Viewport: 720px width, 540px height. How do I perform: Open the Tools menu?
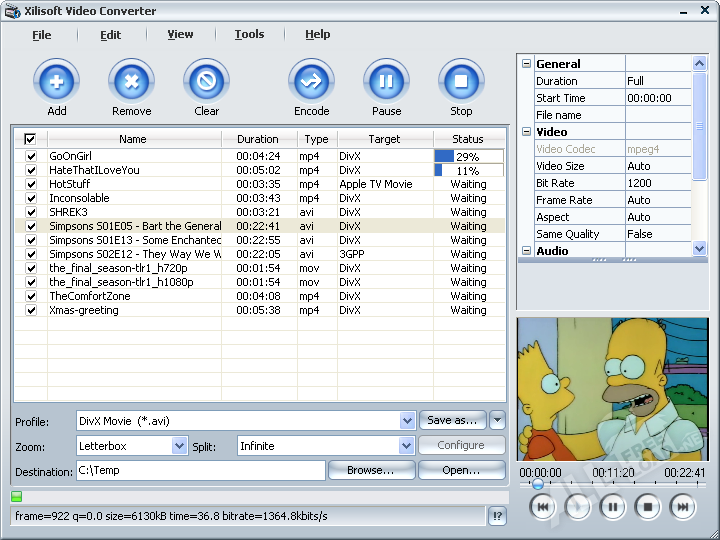click(x=249, y=34)
